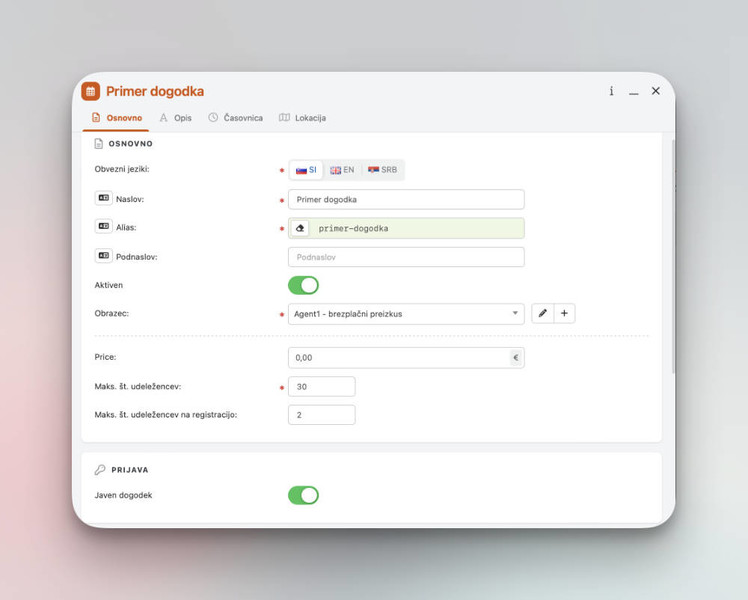The height and width of the screenshot is (600, 748).
Task: Select SI as required language
Action: [x=306, y=170]
